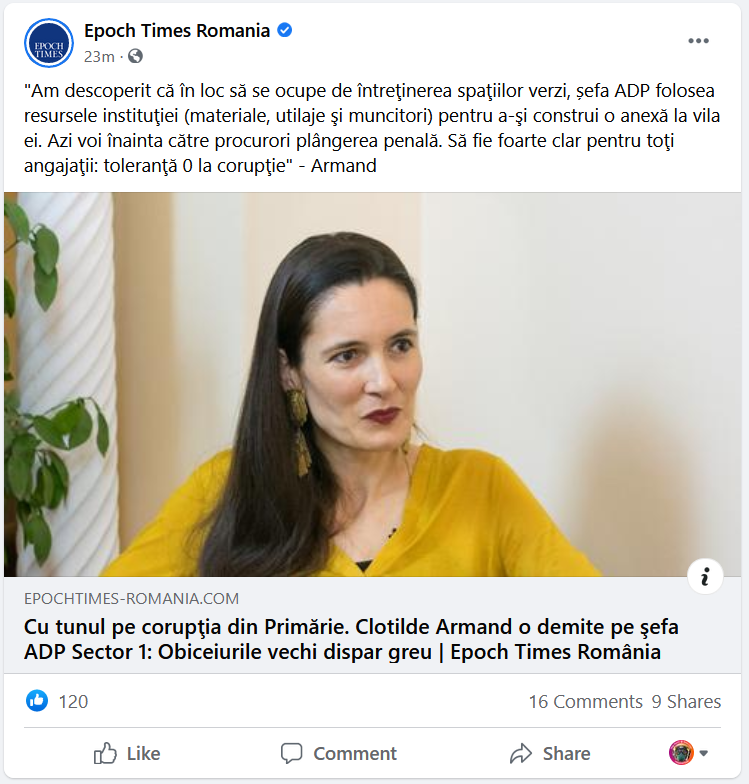Screen dimensions: 749x784
Task: Click the public globe privacy icon
Action: [x=135, y=56]
